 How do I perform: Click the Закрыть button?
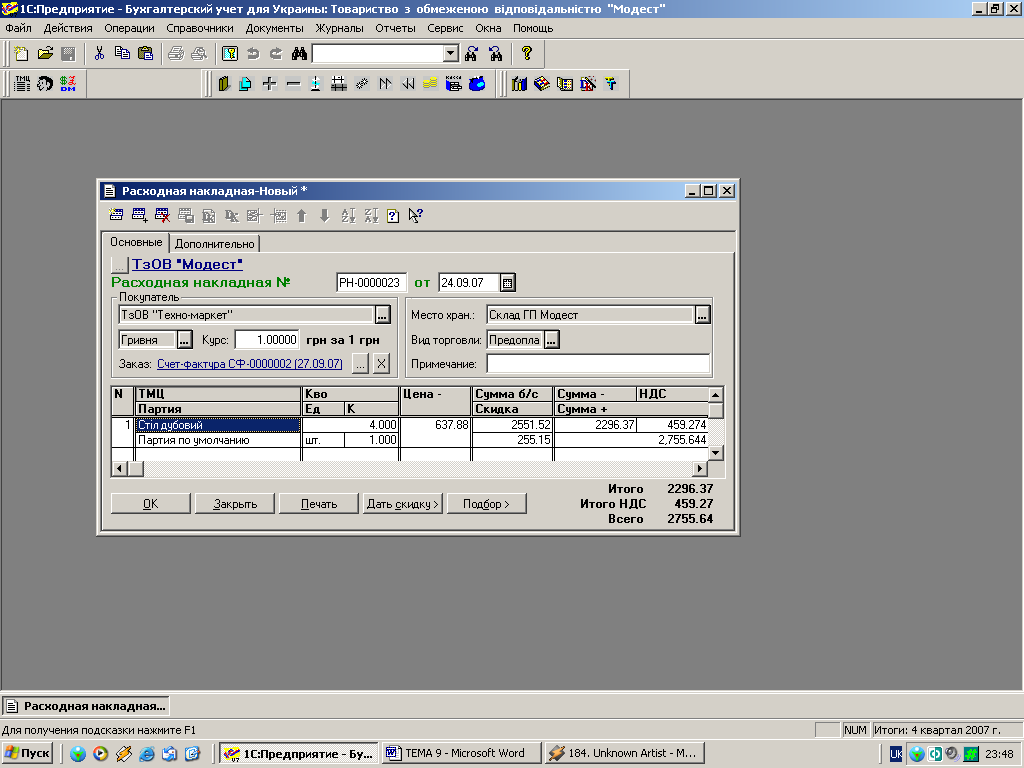[235, 504]
